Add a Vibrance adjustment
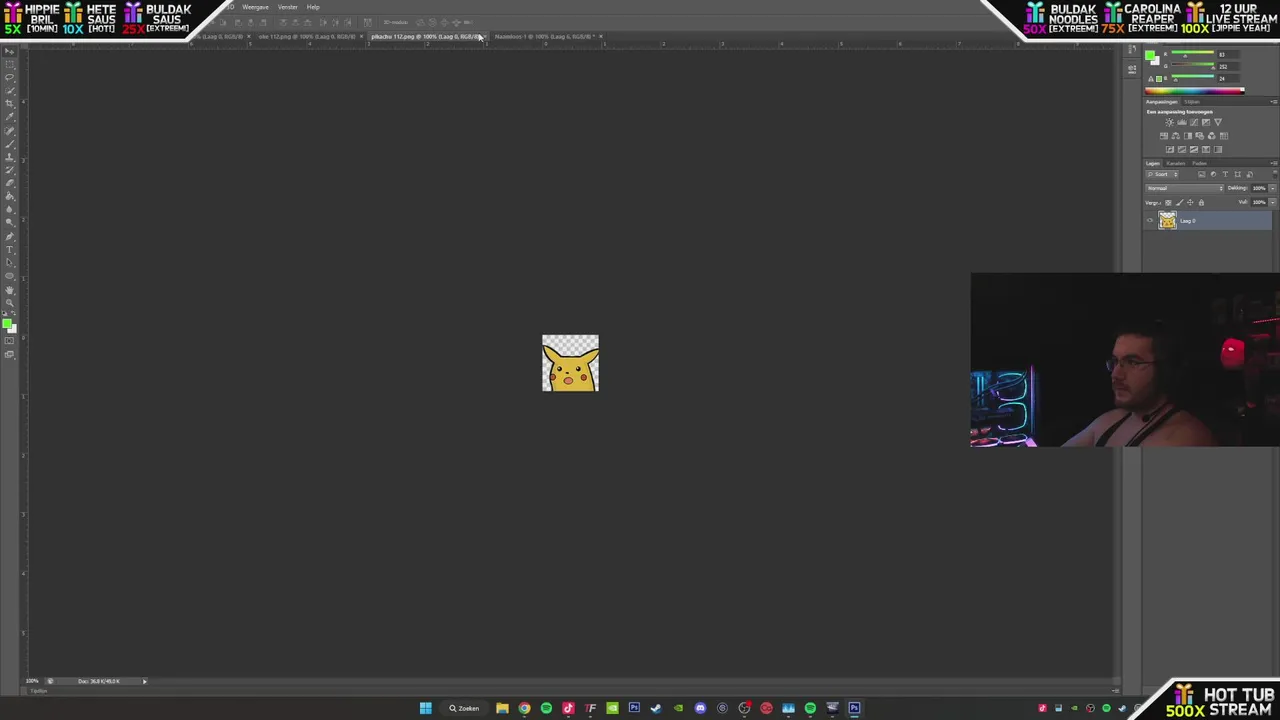The width and height of the screenshot is (1280, 720). tap(1218, 122)
